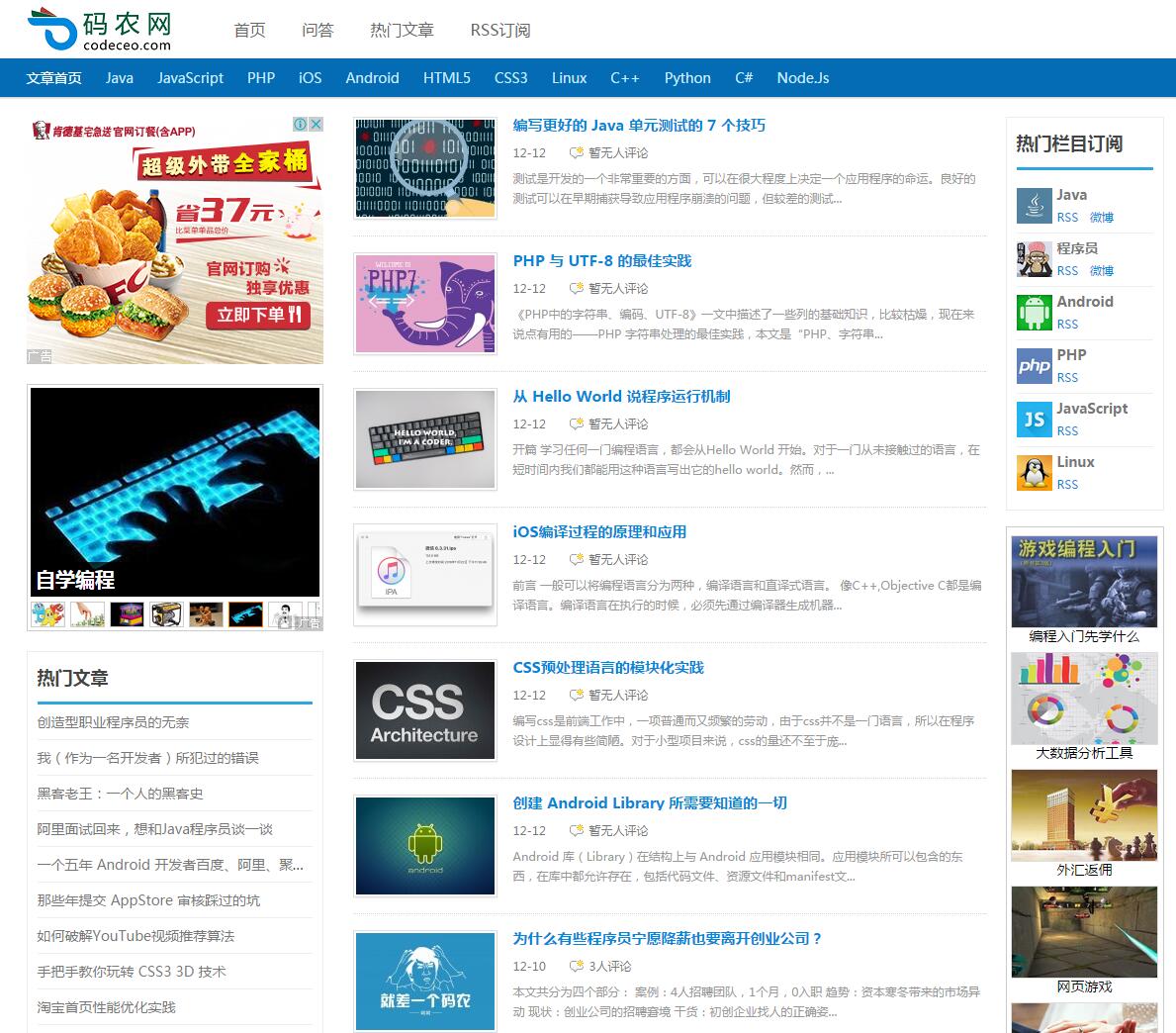The image size is (1176, 1033).
Task: Select 文章首页 in the blue category bar
Action: click(54, 78)
